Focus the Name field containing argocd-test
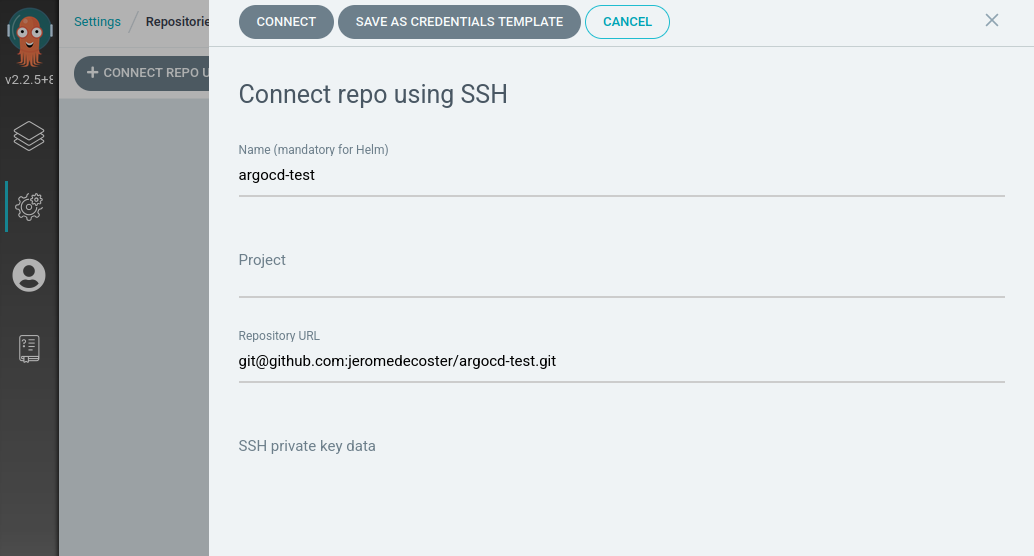Viewport: 1034px width, 556px height. pos(620,176)
